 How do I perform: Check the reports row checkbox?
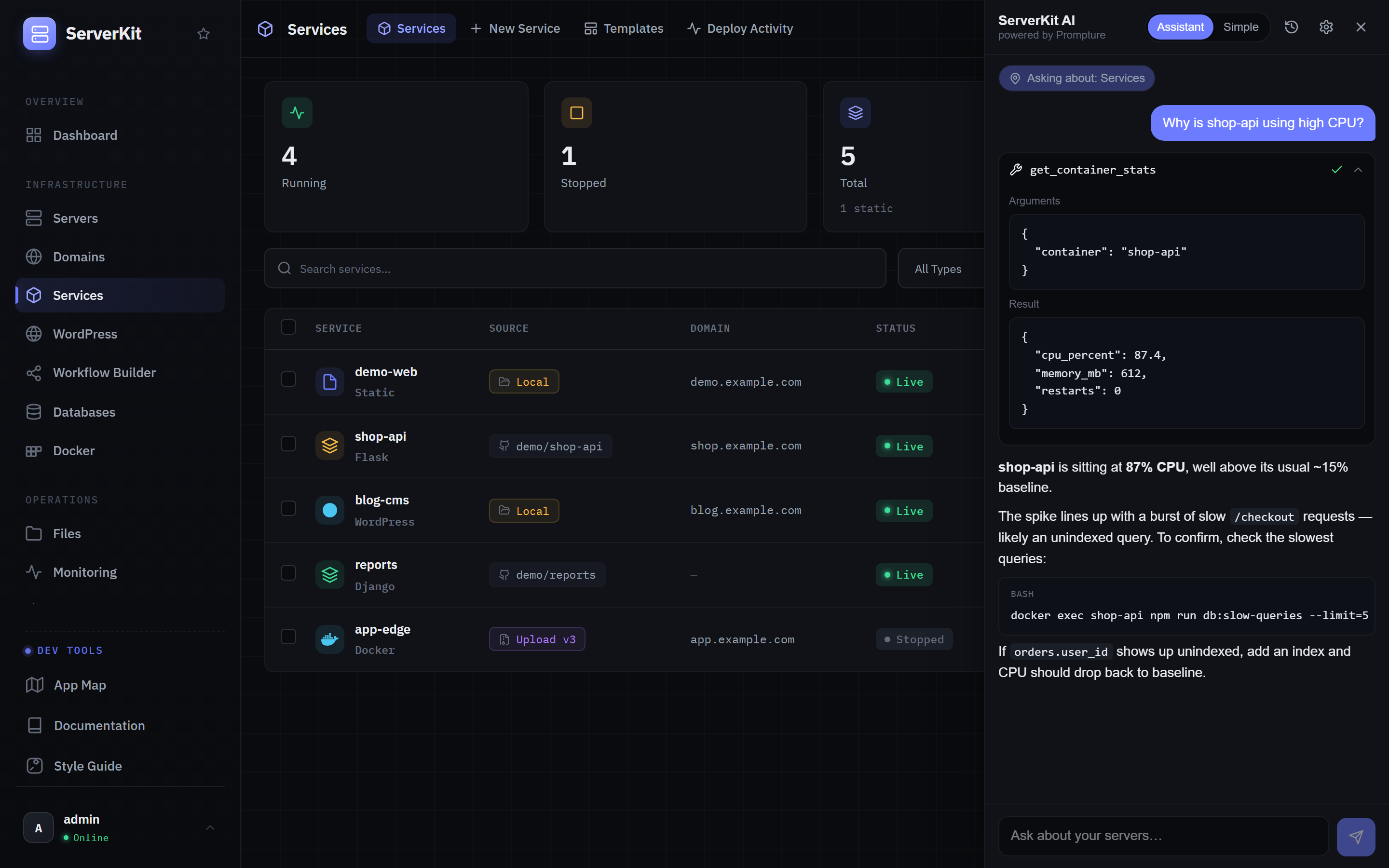288,572
